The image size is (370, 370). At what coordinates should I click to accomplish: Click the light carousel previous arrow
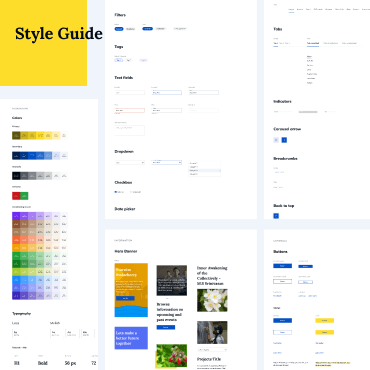[276, 140]
